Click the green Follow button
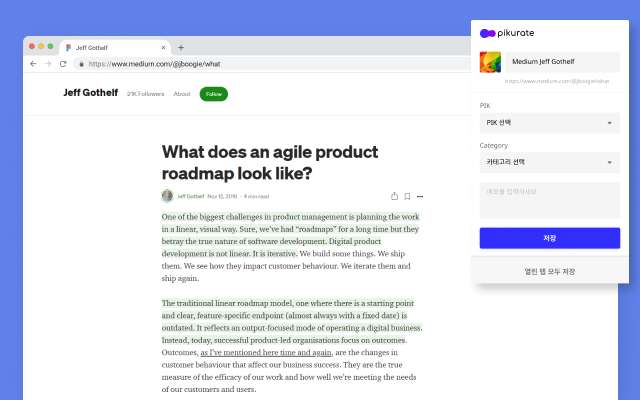Screen dimensions: 640x400 [213, 94]
